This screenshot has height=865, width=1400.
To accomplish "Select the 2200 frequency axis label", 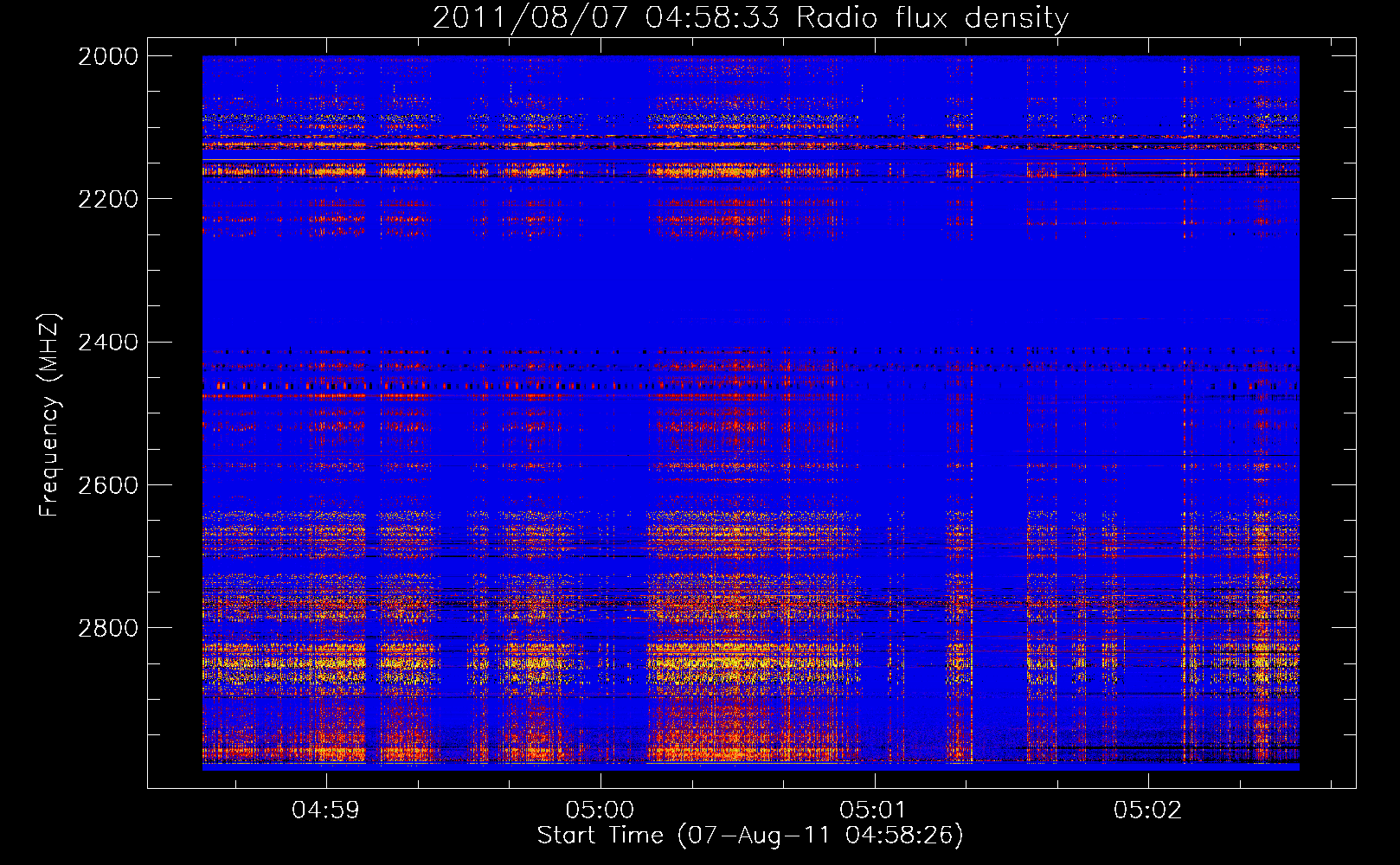I will pos(107,199).
